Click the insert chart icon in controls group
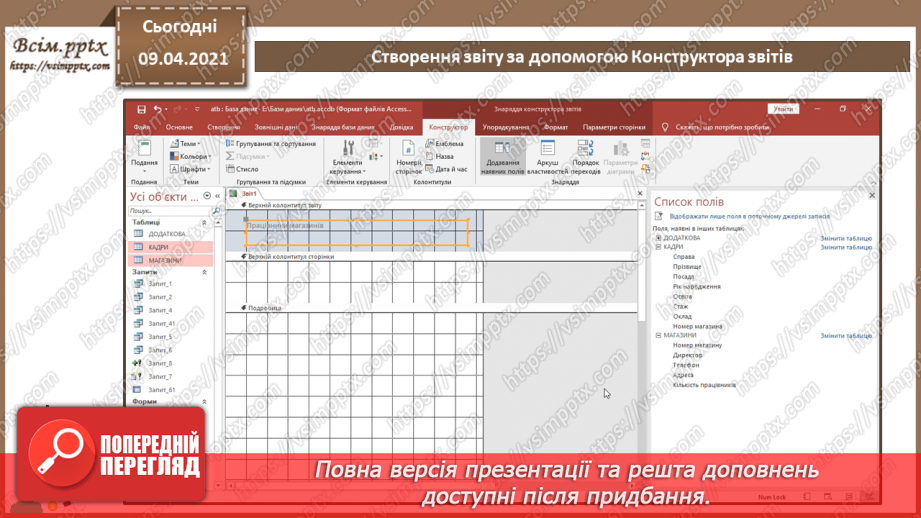The image size is (921, 518). (374, 156)
